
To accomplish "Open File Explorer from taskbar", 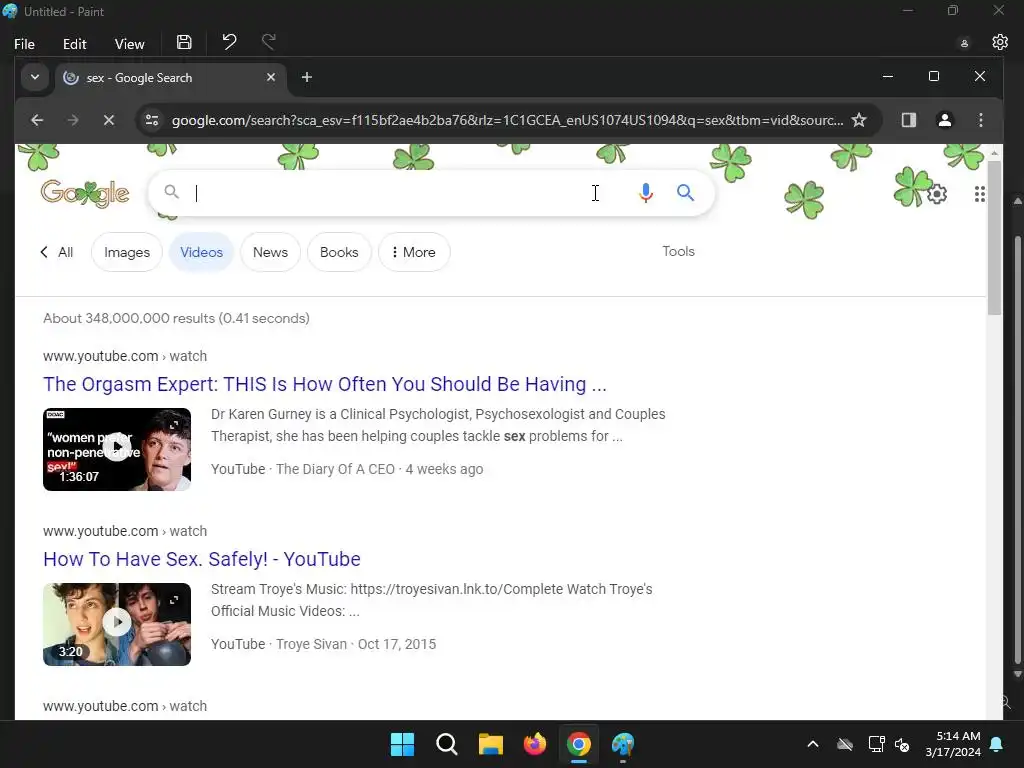I will pos(490,744).
